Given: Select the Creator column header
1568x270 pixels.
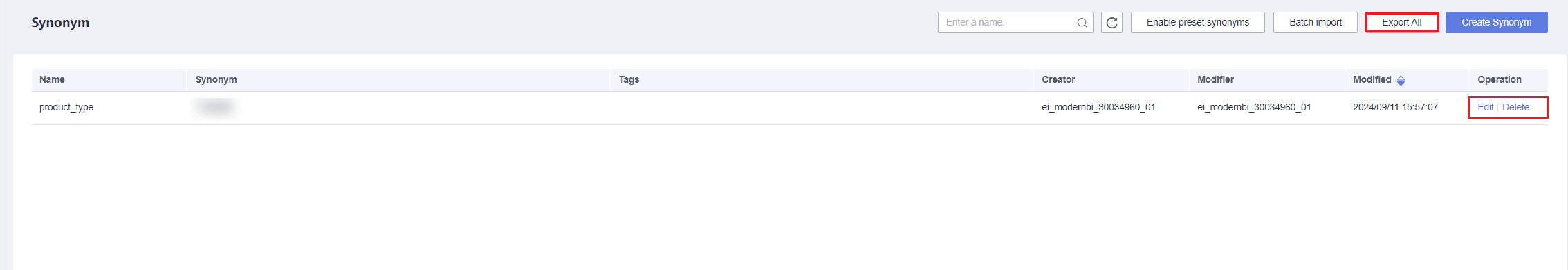Looking at the screenshot, I should tap(1058, 79).
